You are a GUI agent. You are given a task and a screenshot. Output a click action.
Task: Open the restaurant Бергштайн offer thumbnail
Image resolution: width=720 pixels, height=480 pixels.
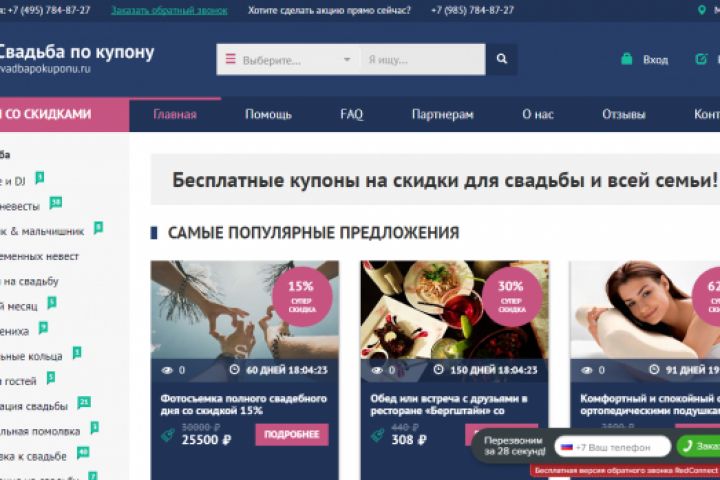pyautogui.click(x=454, y=310)
